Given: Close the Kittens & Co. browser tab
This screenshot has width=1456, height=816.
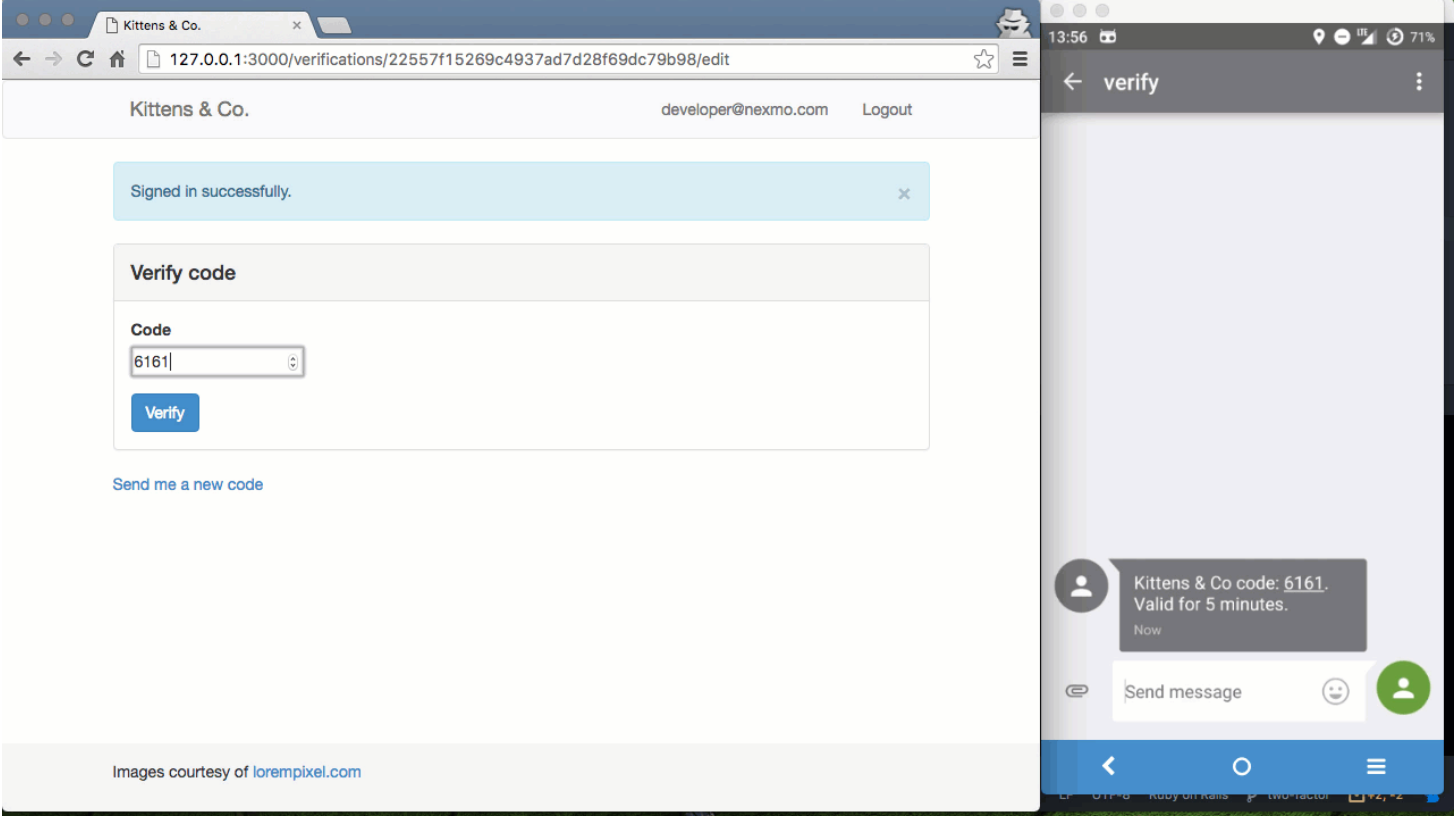Looking at the screenshot, I should click(x=297, y=25).
